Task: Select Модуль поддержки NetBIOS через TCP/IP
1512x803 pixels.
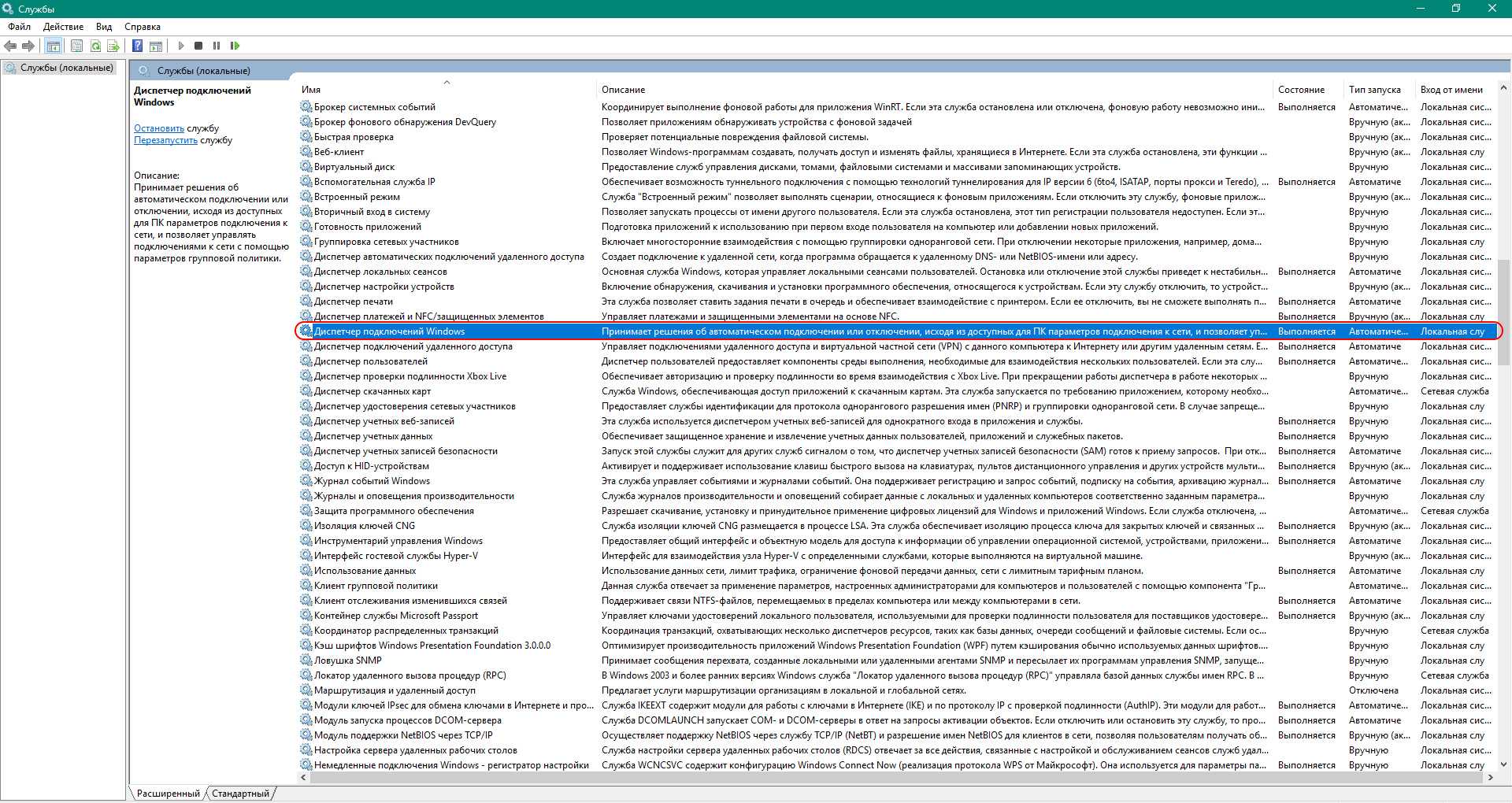Action: click(403, 735)
